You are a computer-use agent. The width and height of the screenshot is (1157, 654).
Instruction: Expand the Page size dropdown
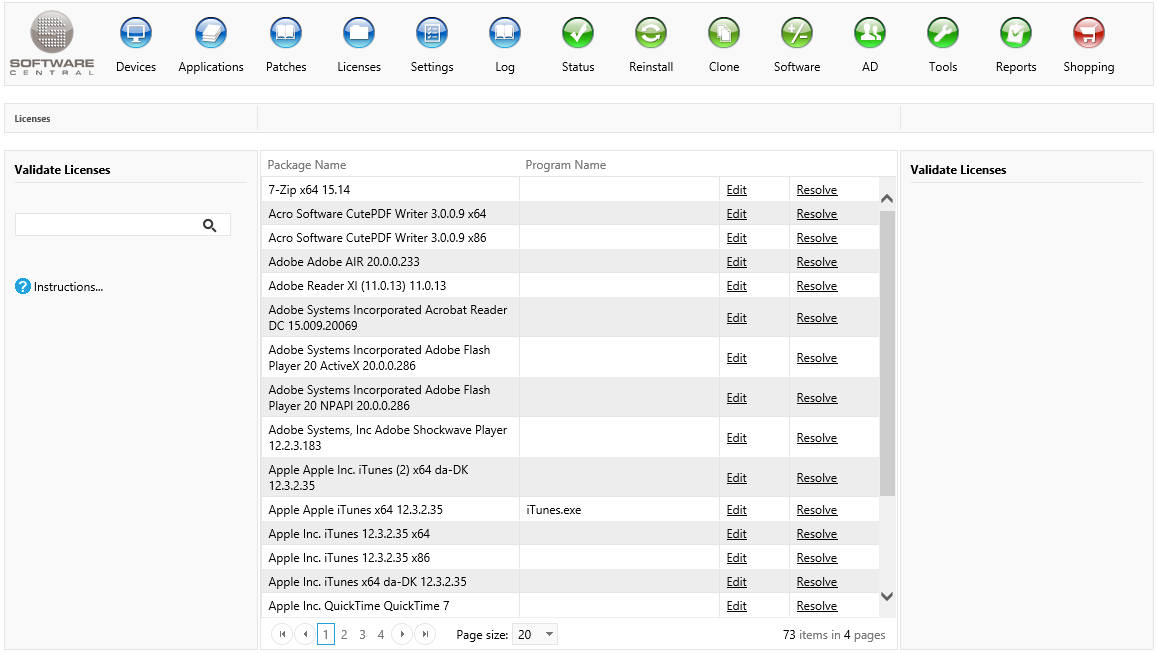[x=549, y=635]
